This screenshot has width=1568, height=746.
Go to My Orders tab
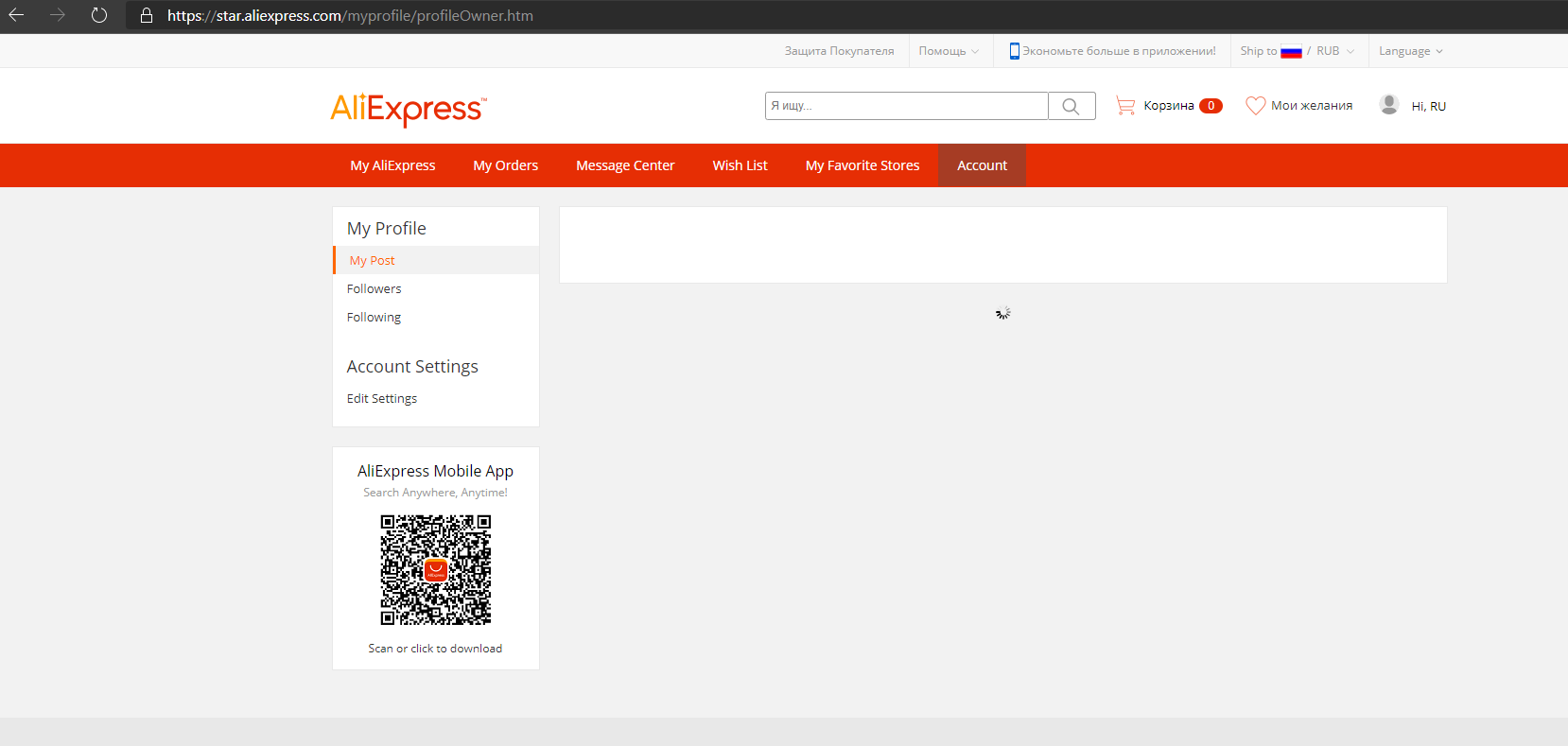point(506,165)
